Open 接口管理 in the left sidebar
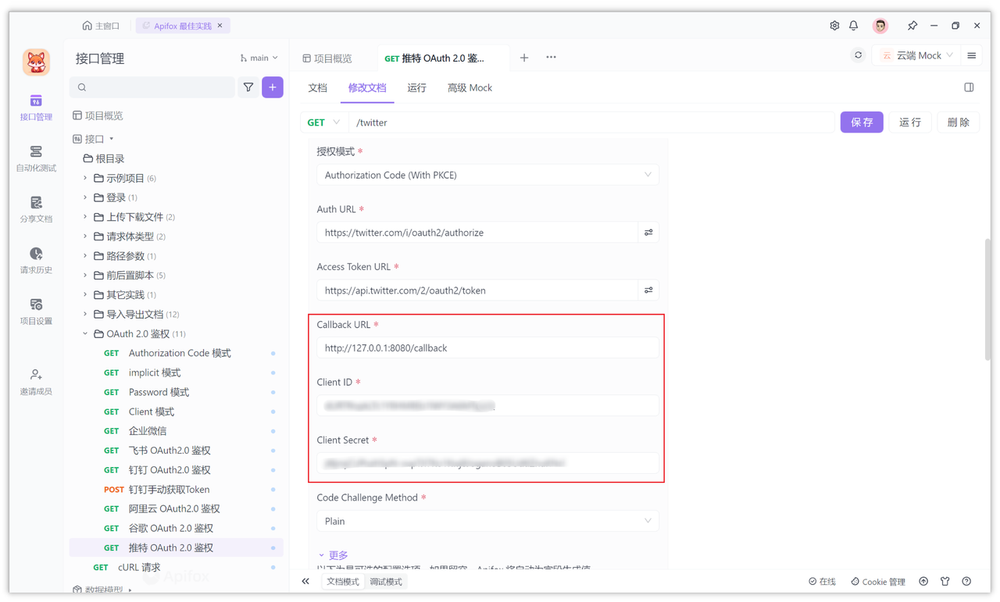 (37, 104)
